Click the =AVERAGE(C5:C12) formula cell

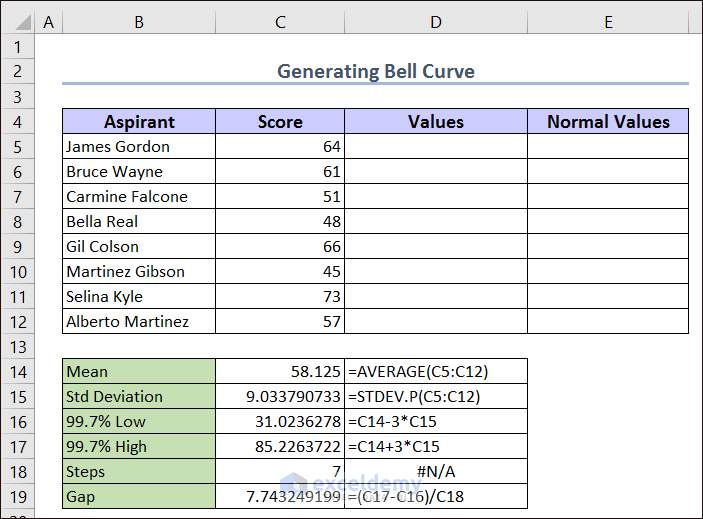[x=436, y=371]
